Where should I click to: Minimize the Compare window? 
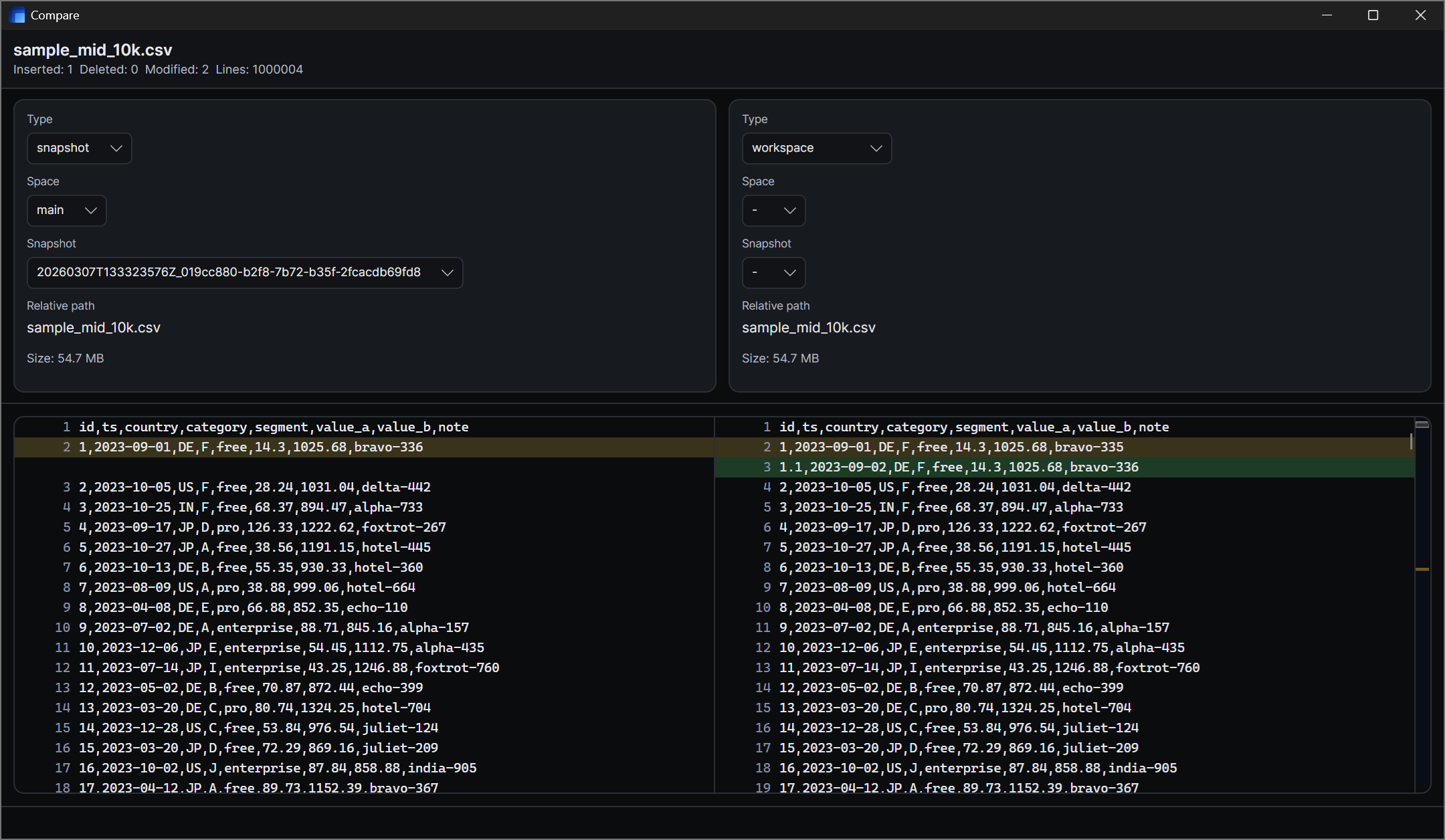[x=1327, y=15]
